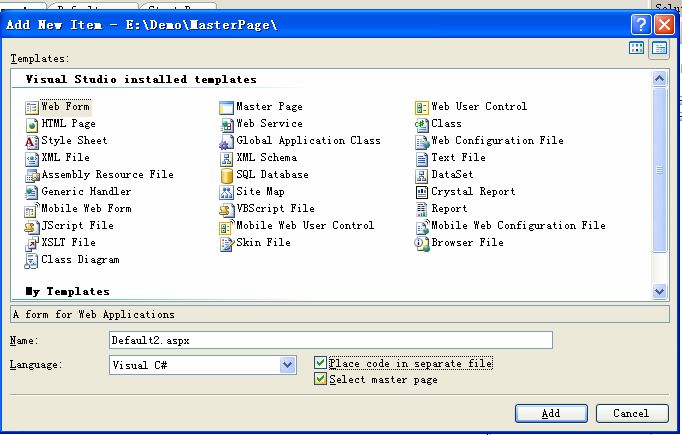
Task: Uncheck Place code in separate file
Action: (x=321, y=362)
